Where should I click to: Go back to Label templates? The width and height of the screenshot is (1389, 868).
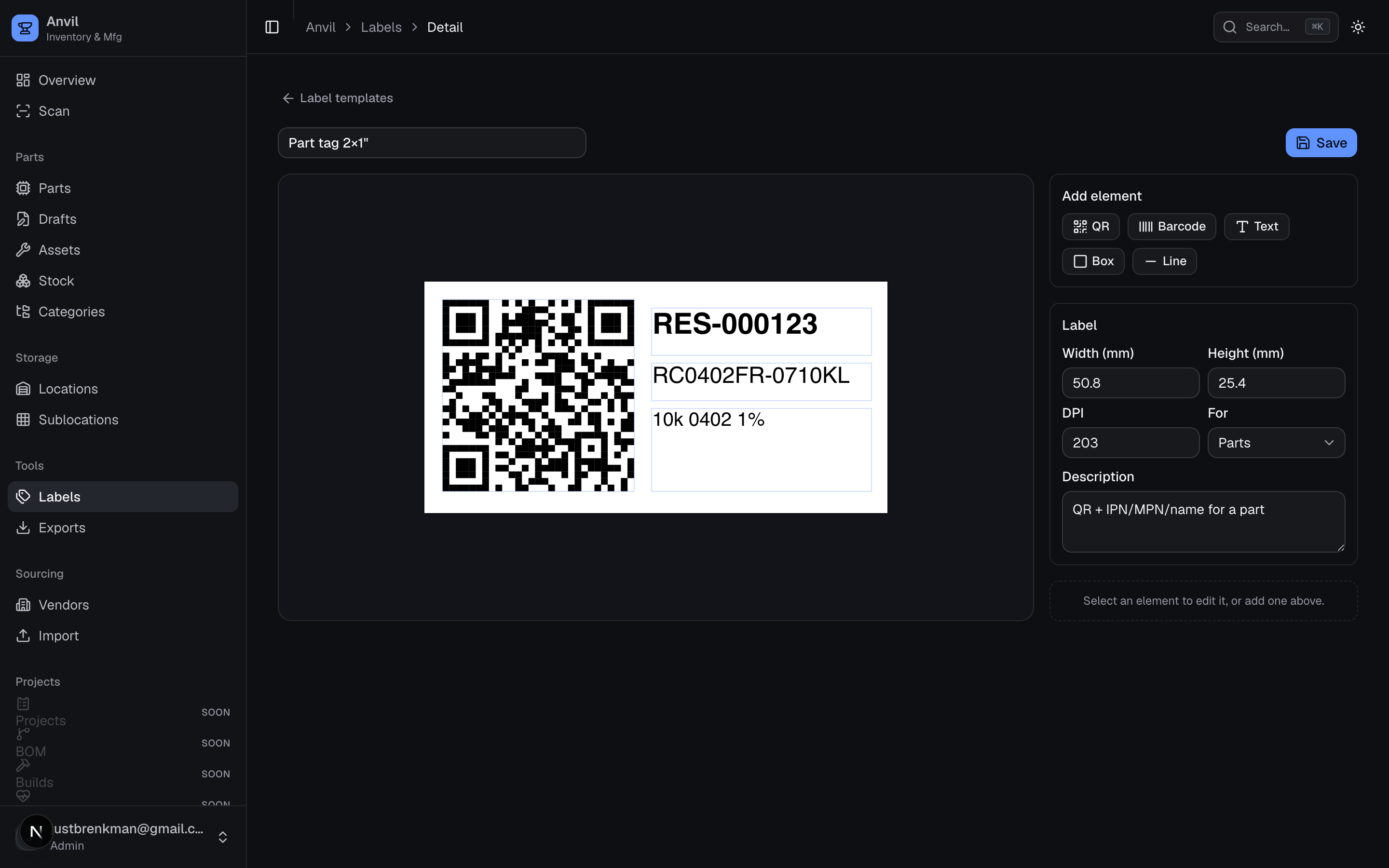pyautogui.click(x=338, y=98)
